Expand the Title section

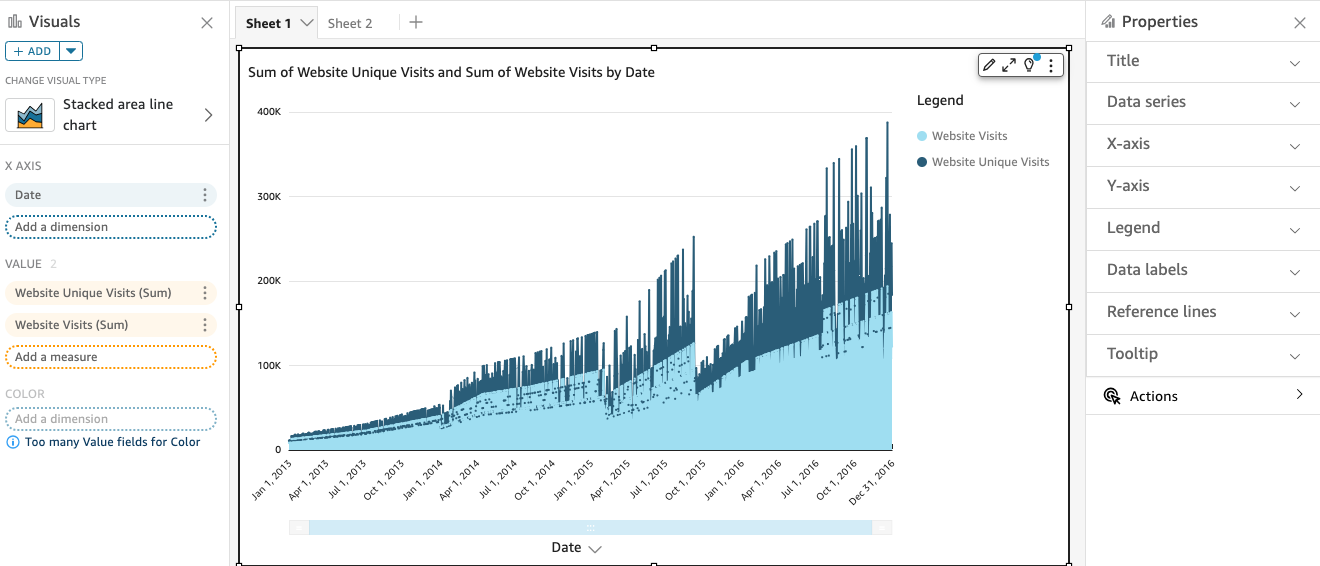(1203, 61)
